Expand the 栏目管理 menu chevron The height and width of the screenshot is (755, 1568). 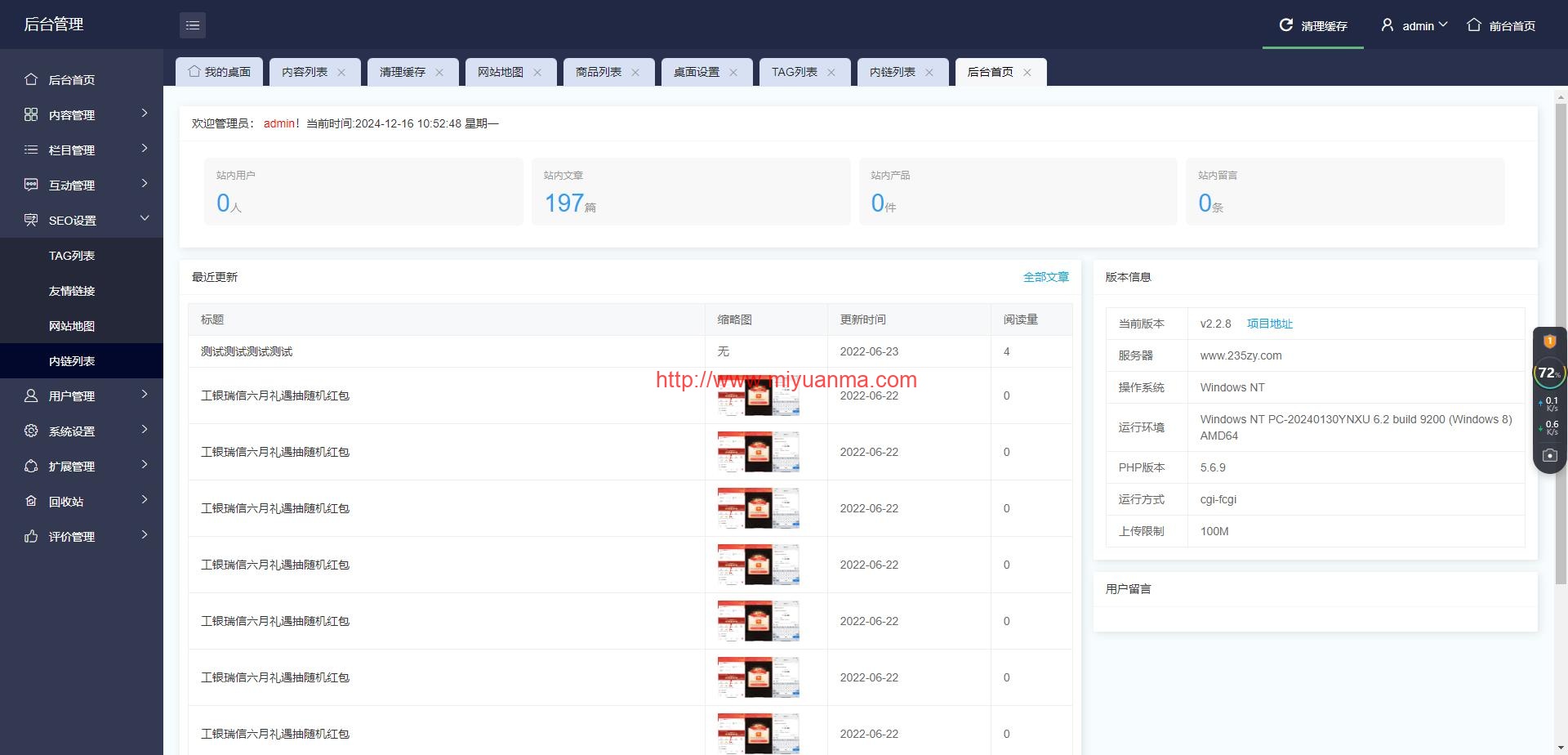[x=145, y=148]
